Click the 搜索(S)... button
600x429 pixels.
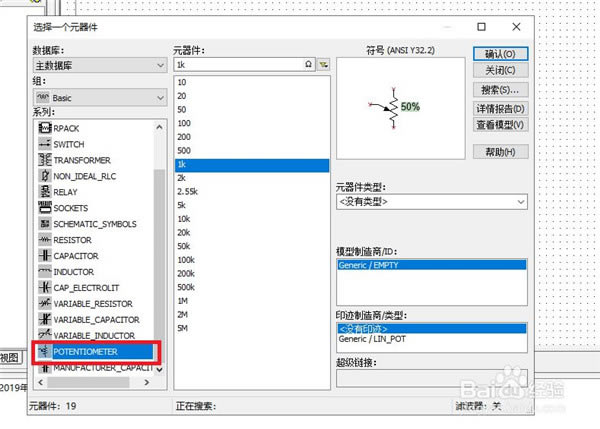501,90
